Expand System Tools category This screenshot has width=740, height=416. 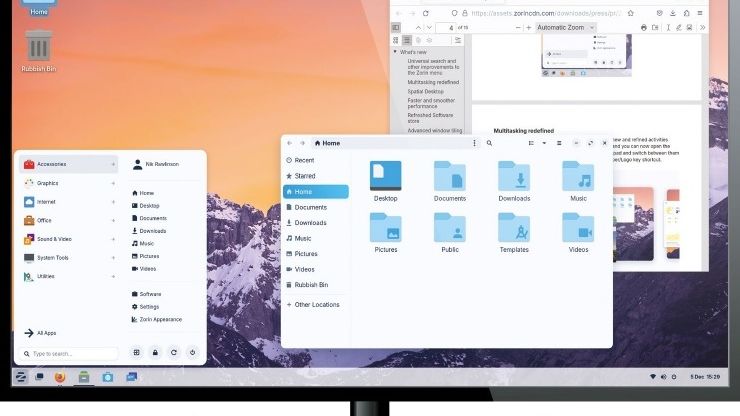[x=68, y=257]
